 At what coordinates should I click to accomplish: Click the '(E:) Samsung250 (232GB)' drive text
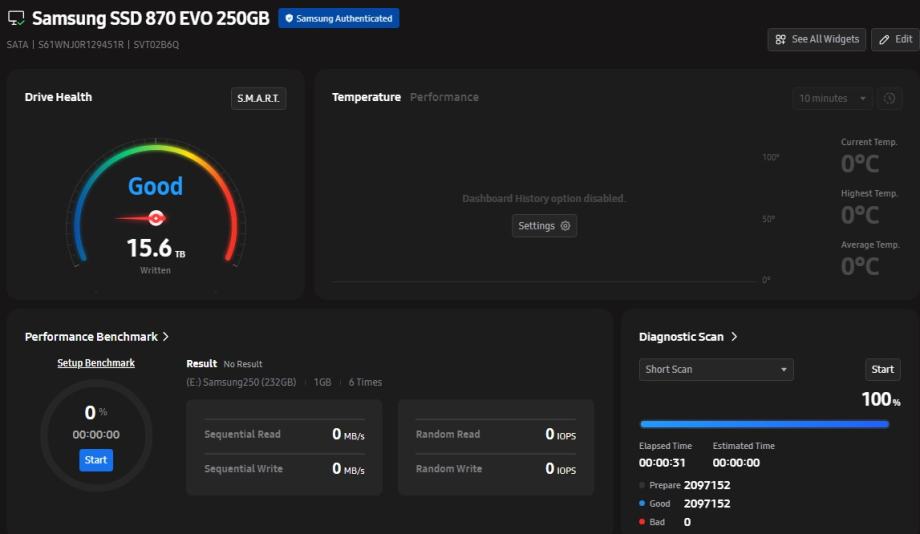coord(241,383)
